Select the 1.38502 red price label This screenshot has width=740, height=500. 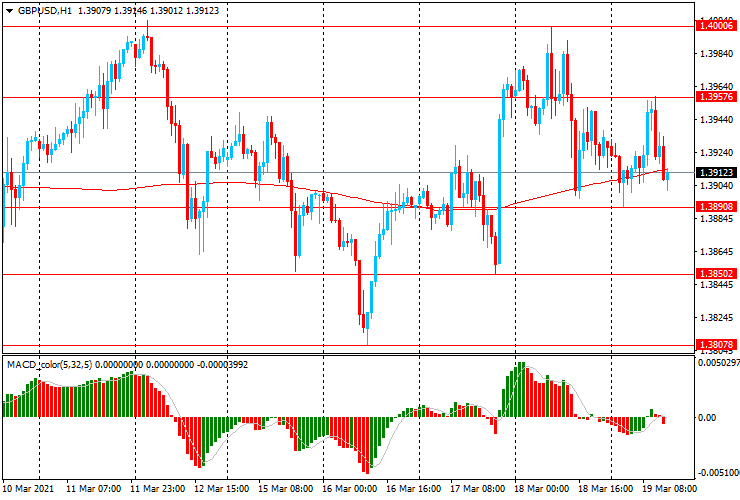pyautogui.click(x=716, y=273)
